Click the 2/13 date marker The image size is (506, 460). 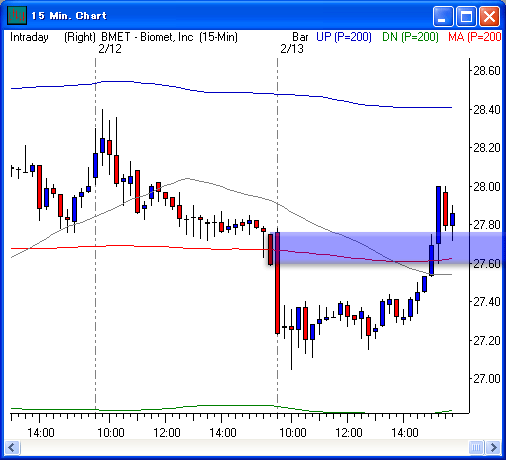click(x=292, y=49)
